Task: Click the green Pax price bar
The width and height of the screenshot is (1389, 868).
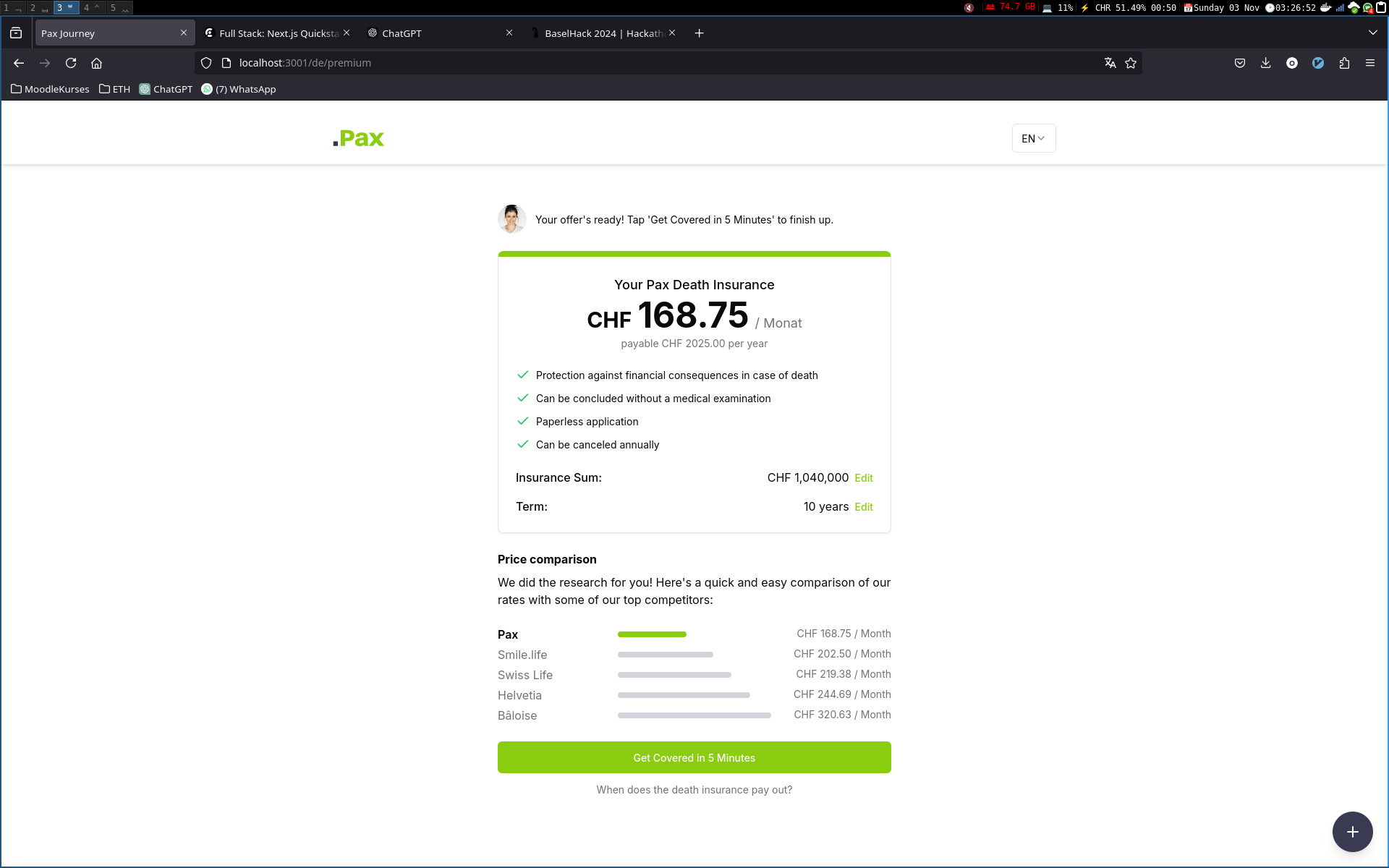Action: coord(652,634)
